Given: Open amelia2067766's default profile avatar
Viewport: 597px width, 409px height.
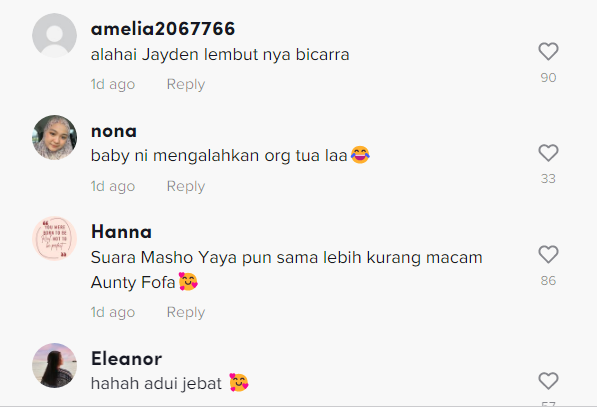Looking at the screenshot, I should click(x=54, y=36).
